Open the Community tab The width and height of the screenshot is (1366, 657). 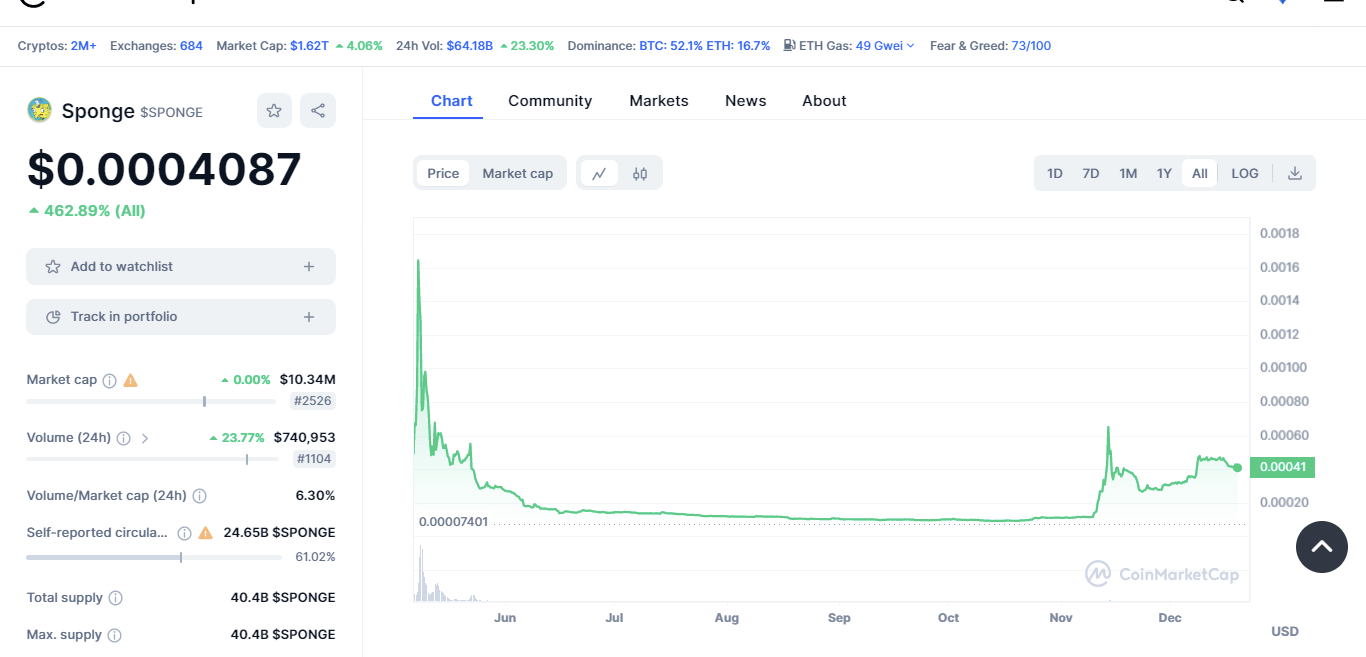tap(550, 101)
